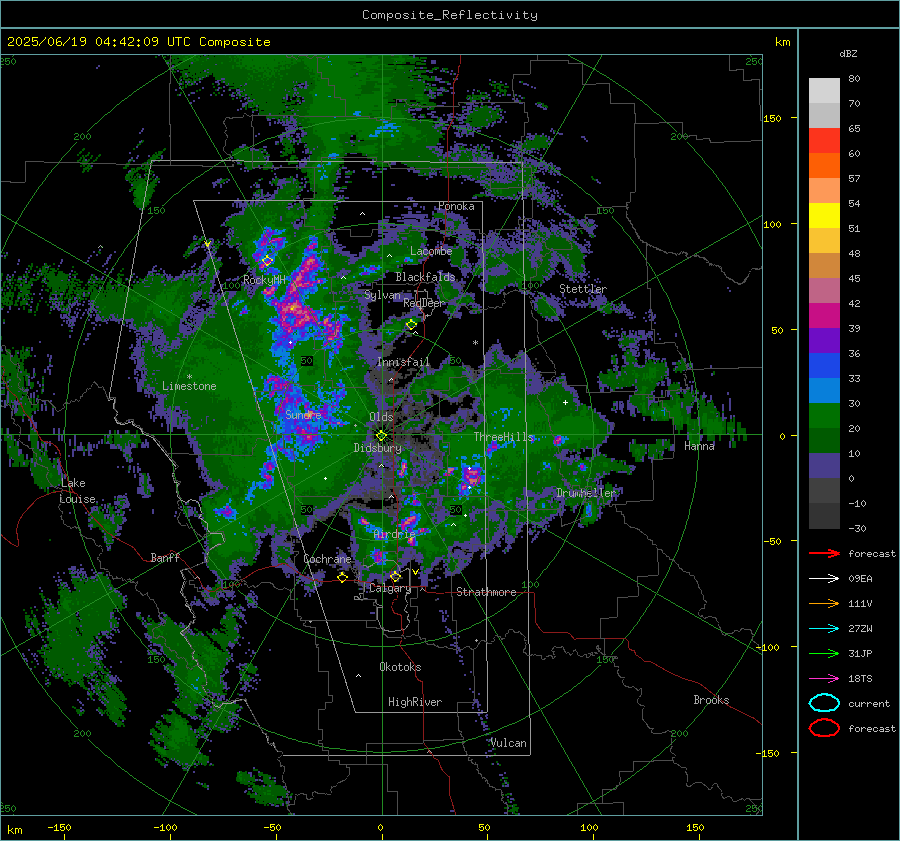Click the Calgary map label
This screenshot has height=841, width=900.
(x=390, y=588)
